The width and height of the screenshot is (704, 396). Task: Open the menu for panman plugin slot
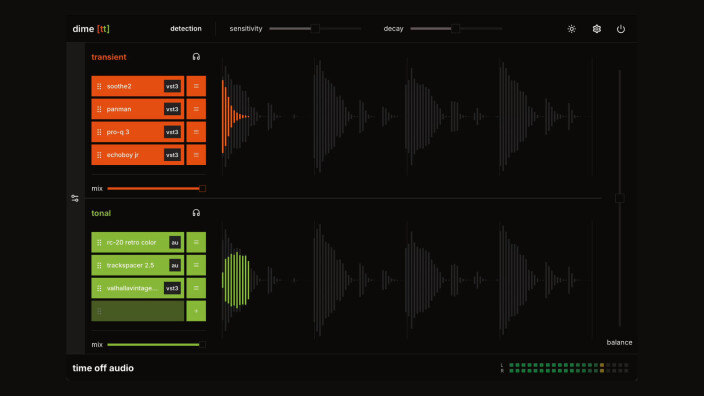pyautogui.click(x=196, y=109)
